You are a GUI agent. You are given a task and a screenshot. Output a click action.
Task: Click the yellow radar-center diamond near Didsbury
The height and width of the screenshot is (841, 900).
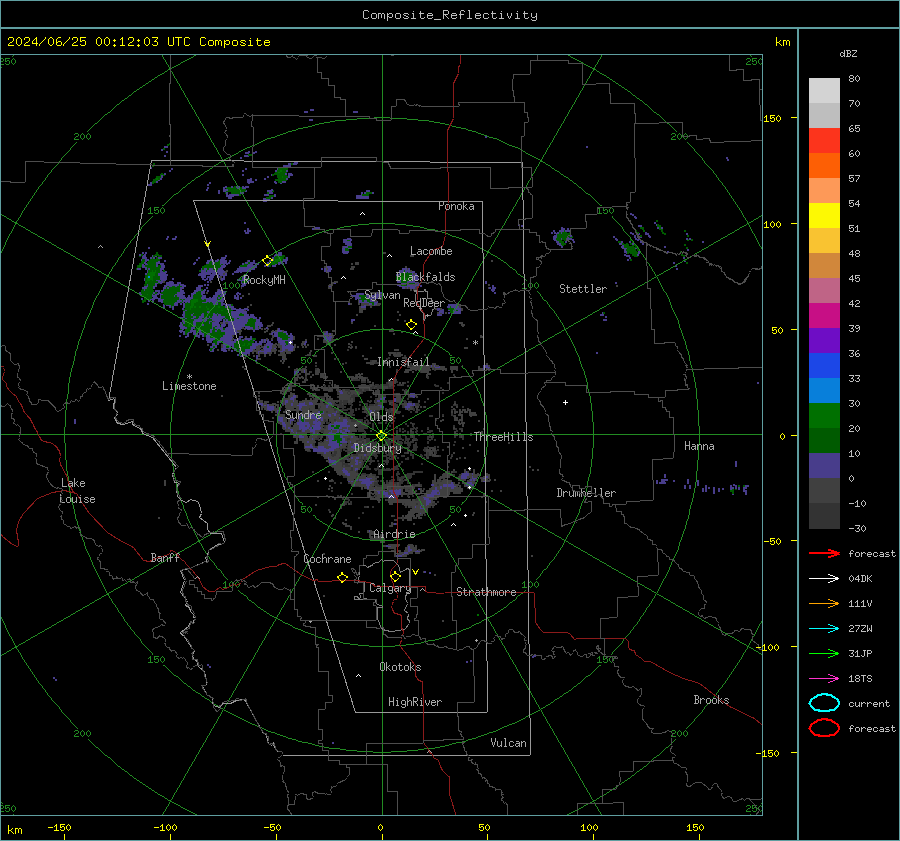click(381, 436)
